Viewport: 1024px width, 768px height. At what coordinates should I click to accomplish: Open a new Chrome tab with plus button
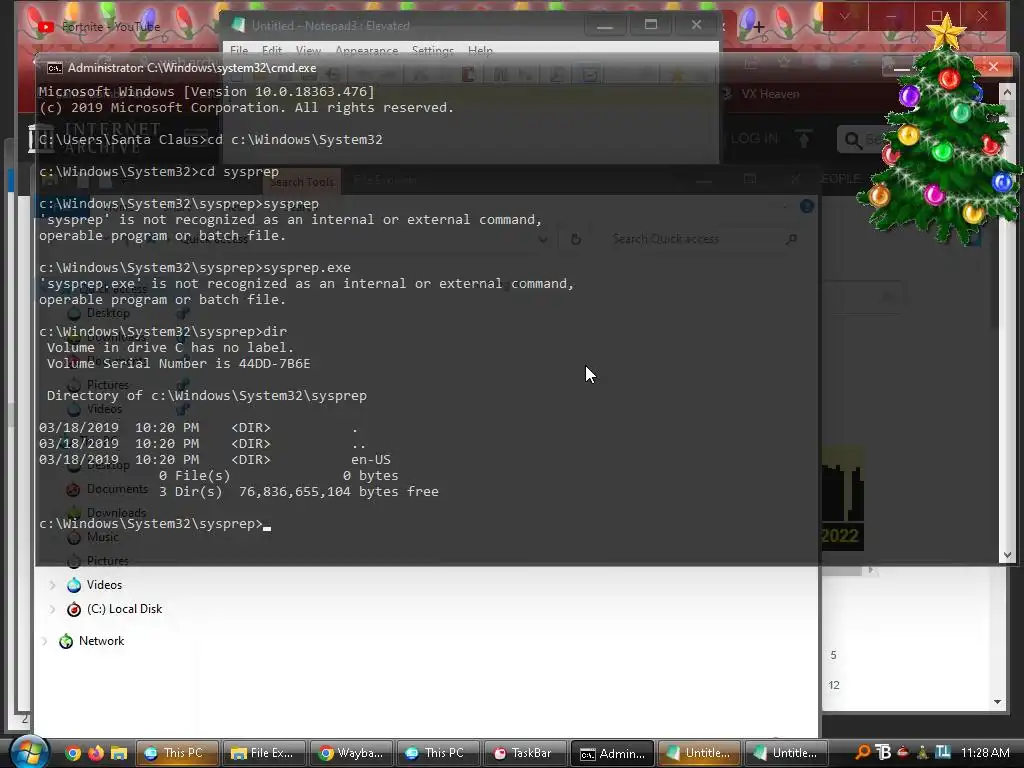[x=758, y=27]
